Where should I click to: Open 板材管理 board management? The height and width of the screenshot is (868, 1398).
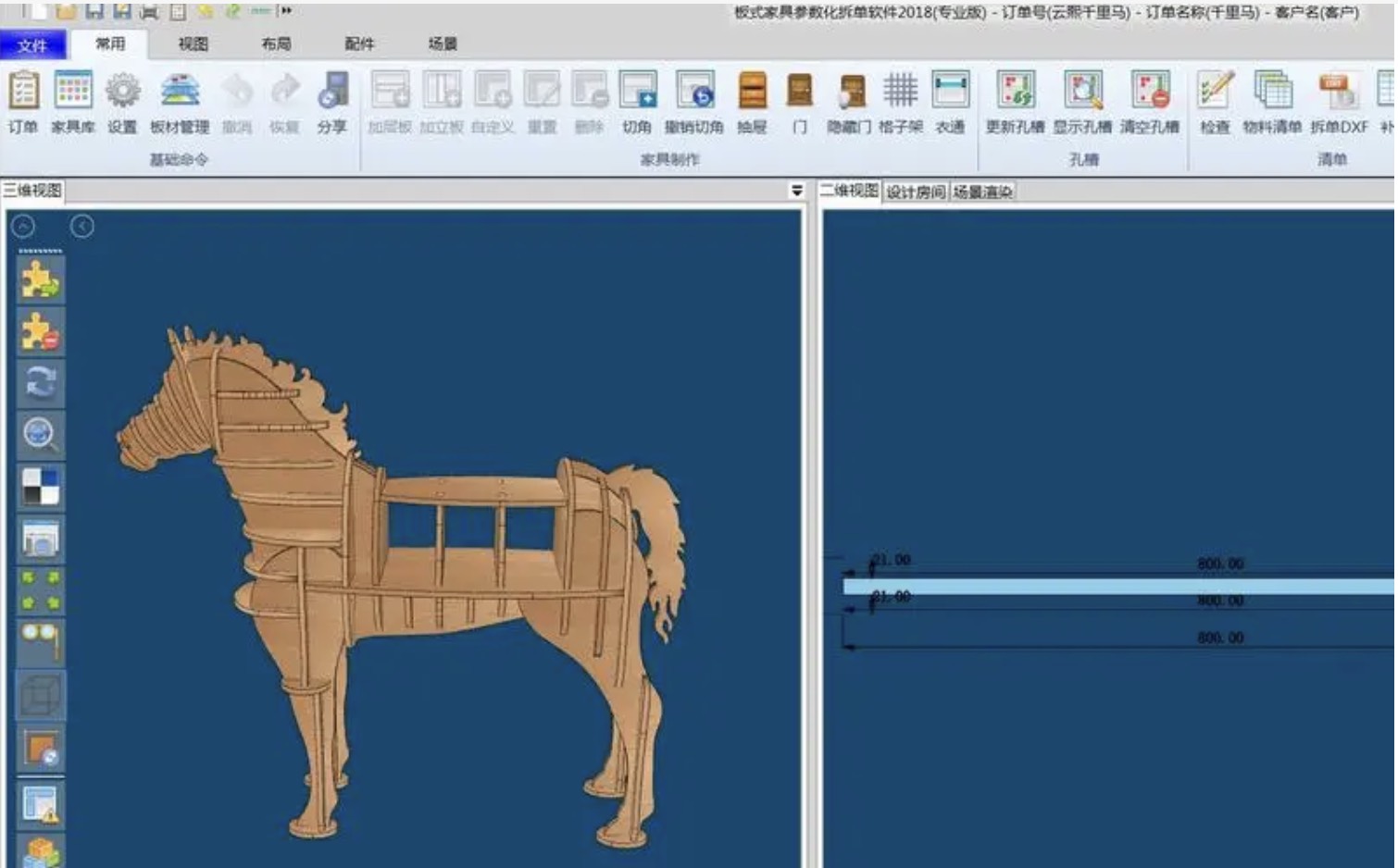click(180, 102)
